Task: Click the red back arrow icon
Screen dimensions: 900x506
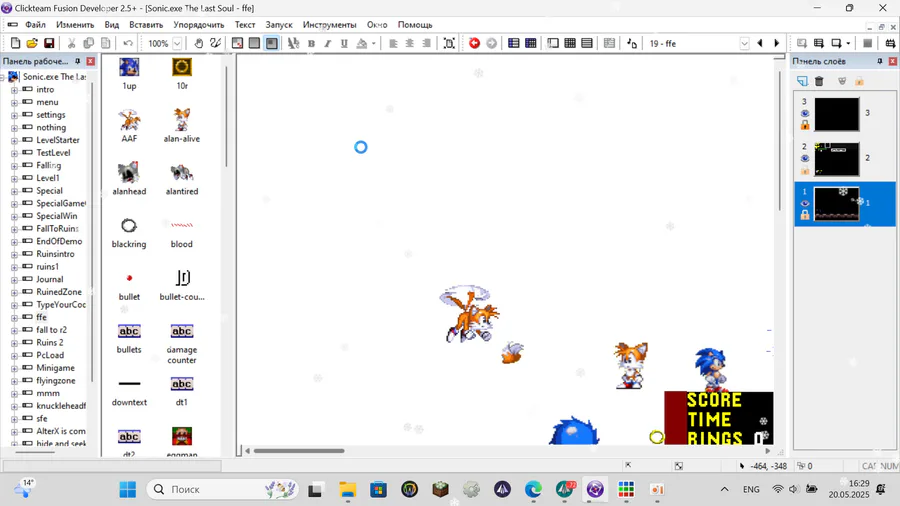Action: click(474, 43)
